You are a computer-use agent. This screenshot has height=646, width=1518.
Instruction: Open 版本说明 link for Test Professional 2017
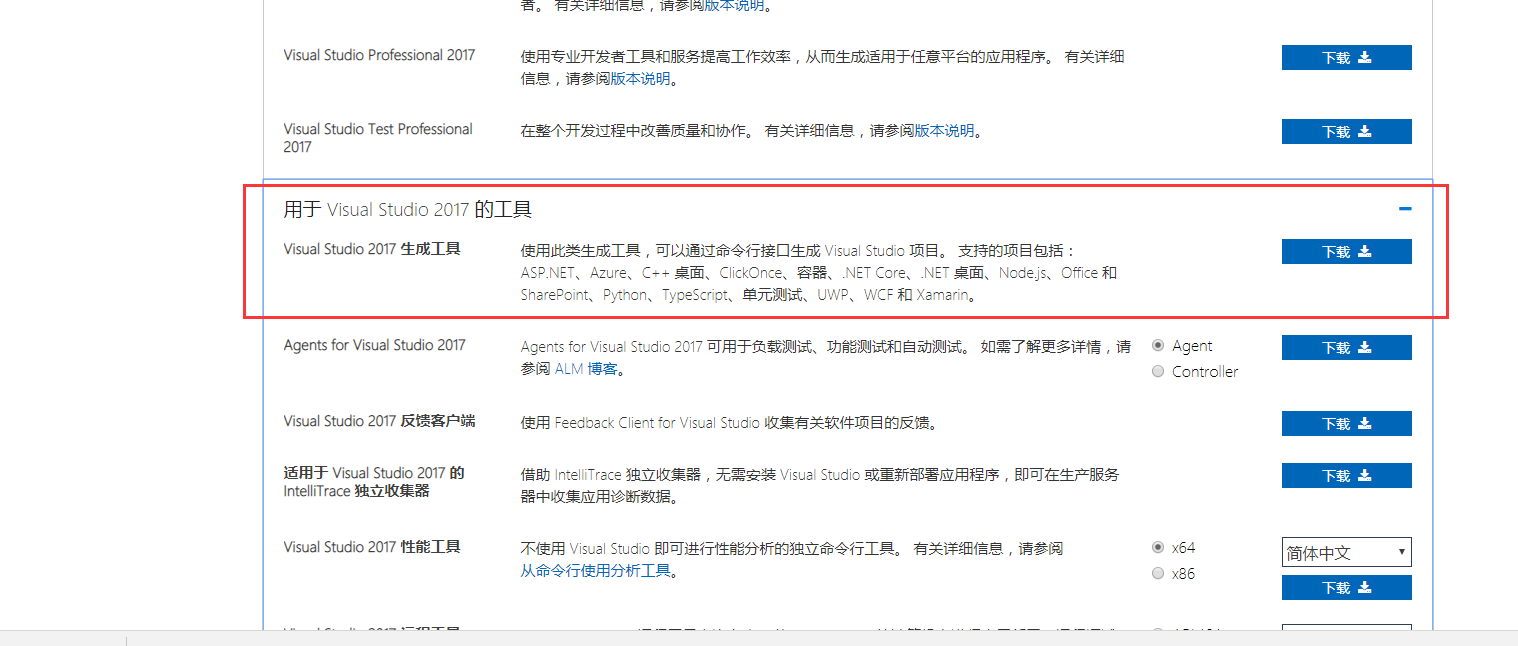pos(944,131)
